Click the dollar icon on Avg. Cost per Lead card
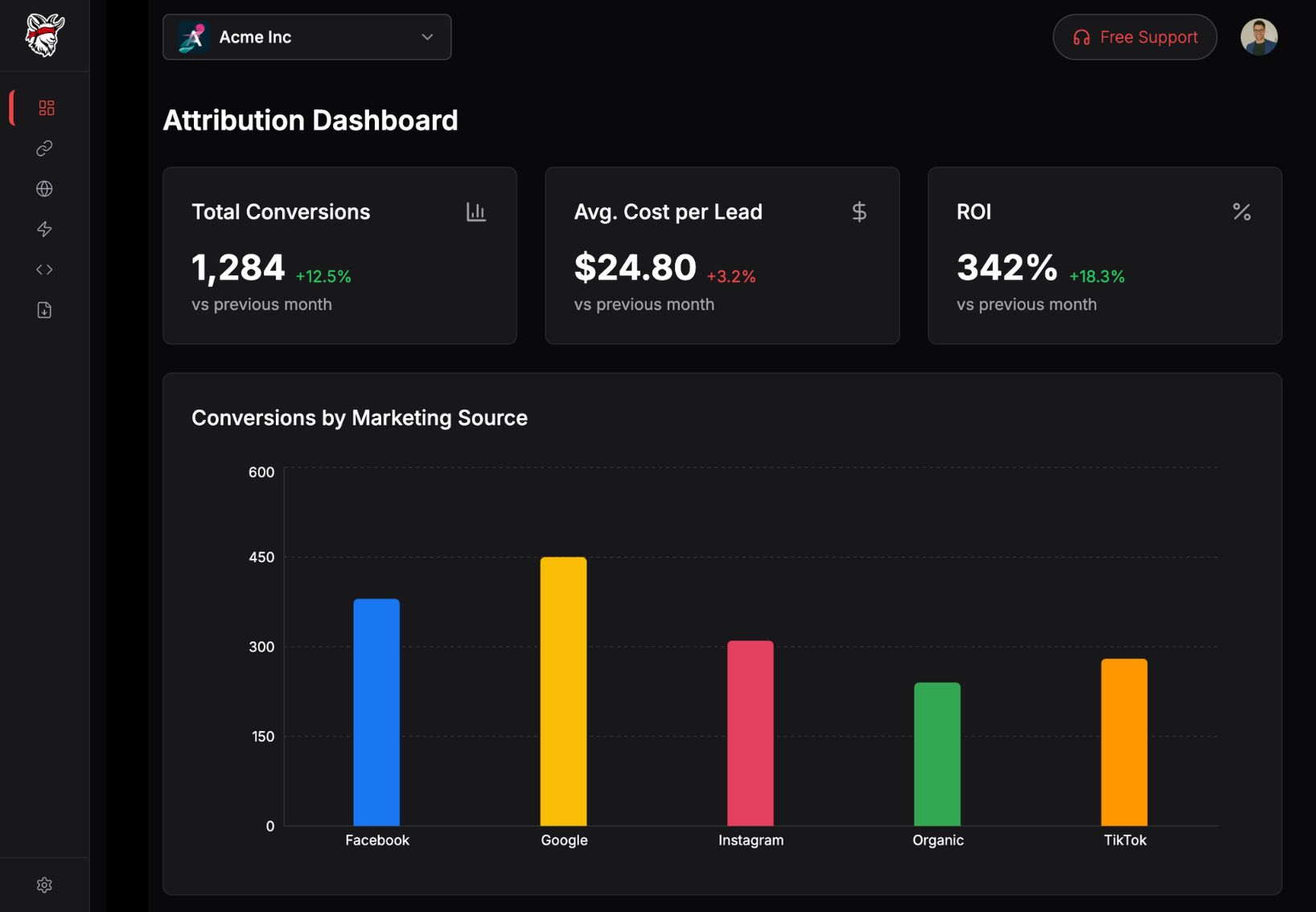Image resolution: width=1316 pixels, height=912 pixels. (x=859, y=212)
